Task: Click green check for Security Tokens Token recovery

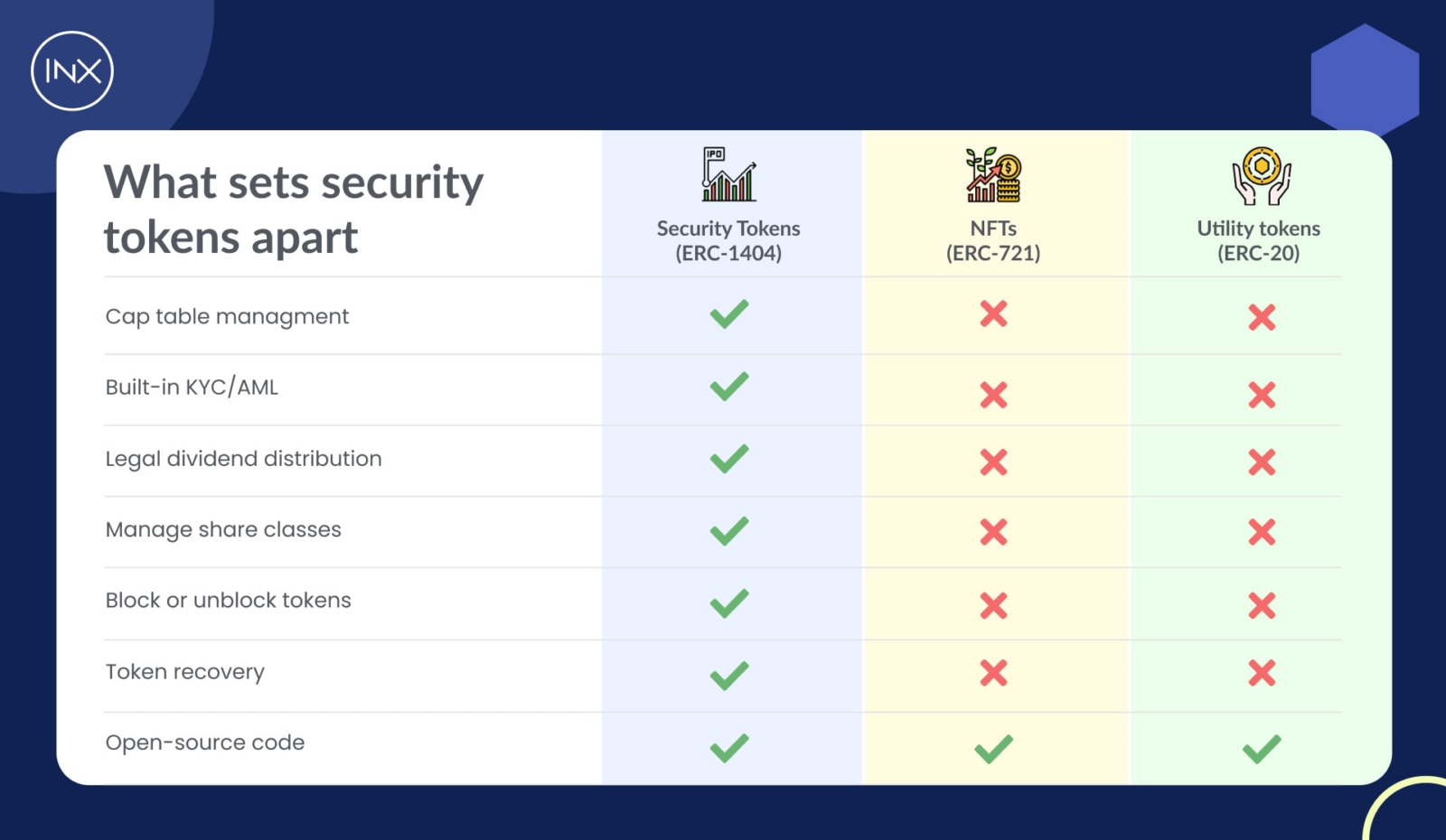Action: tap(728, 676)
